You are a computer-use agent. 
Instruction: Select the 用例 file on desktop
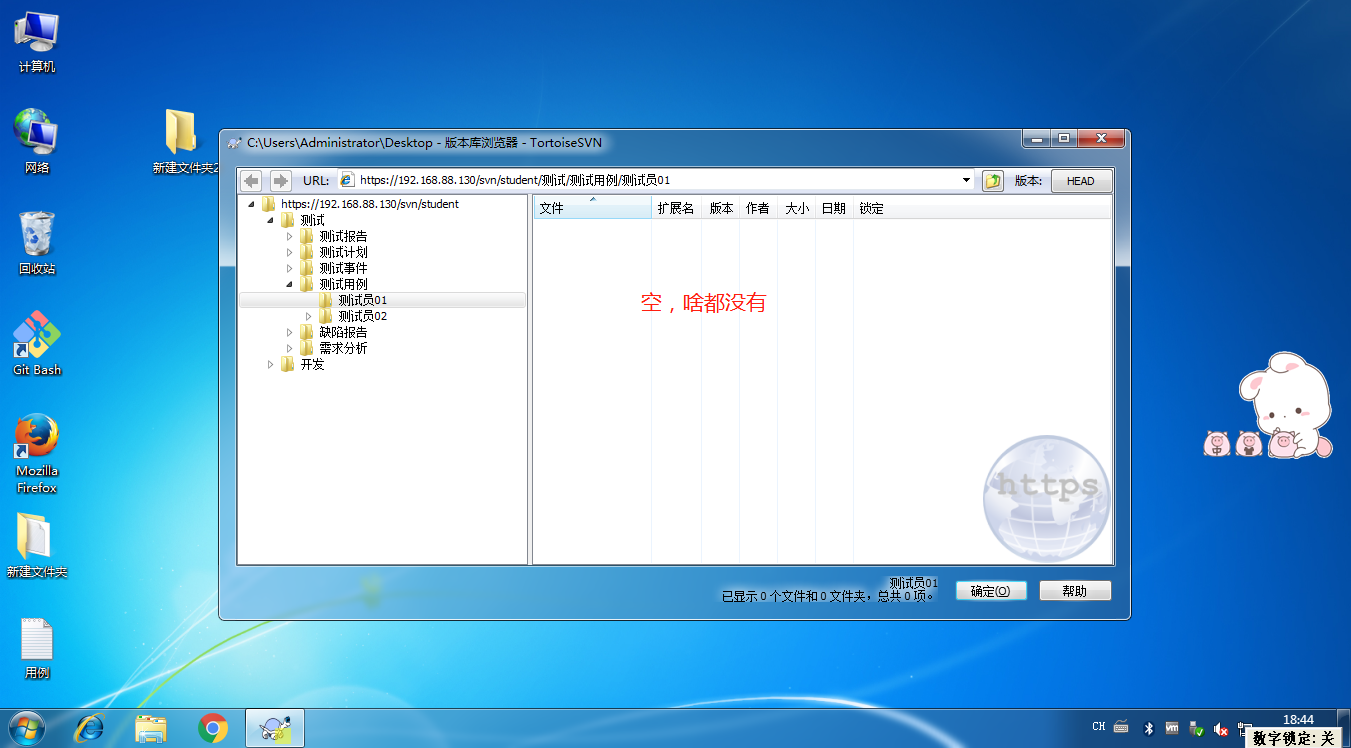pyautogui.click(x=37, y=648)
